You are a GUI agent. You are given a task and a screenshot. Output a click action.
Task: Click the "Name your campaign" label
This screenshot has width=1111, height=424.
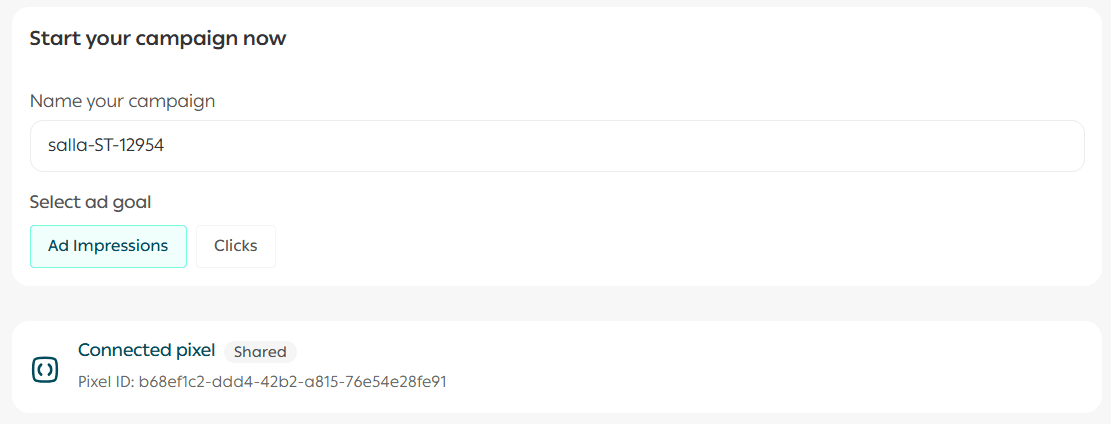point(122,101)
